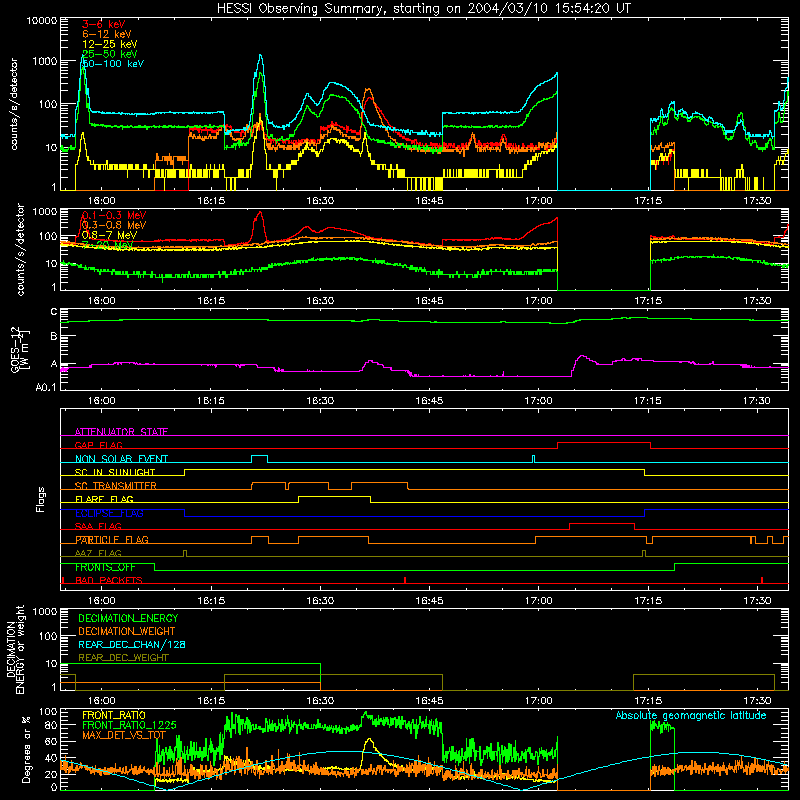Choose the PARTICLE_FLAG label
This screenshot has height=800, width=800.
coord(112,539)
